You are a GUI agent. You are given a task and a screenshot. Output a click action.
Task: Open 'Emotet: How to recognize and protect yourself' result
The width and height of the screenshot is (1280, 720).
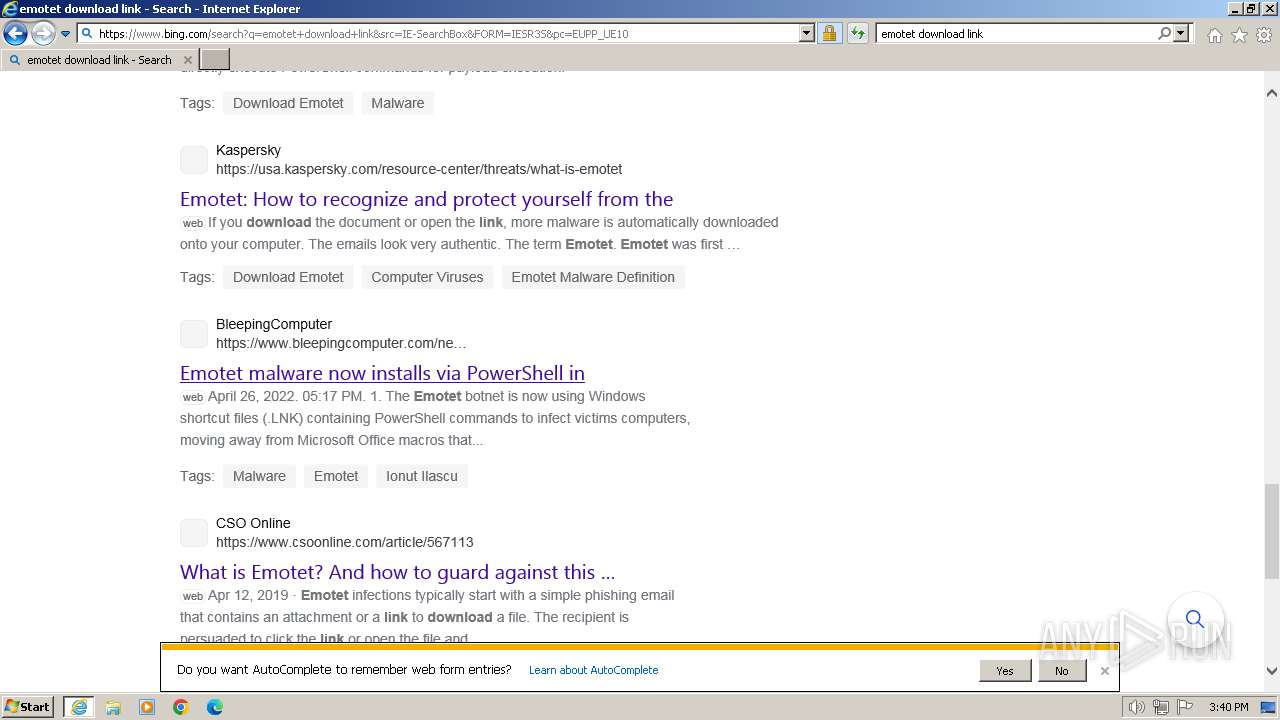(x=427, y=199)
